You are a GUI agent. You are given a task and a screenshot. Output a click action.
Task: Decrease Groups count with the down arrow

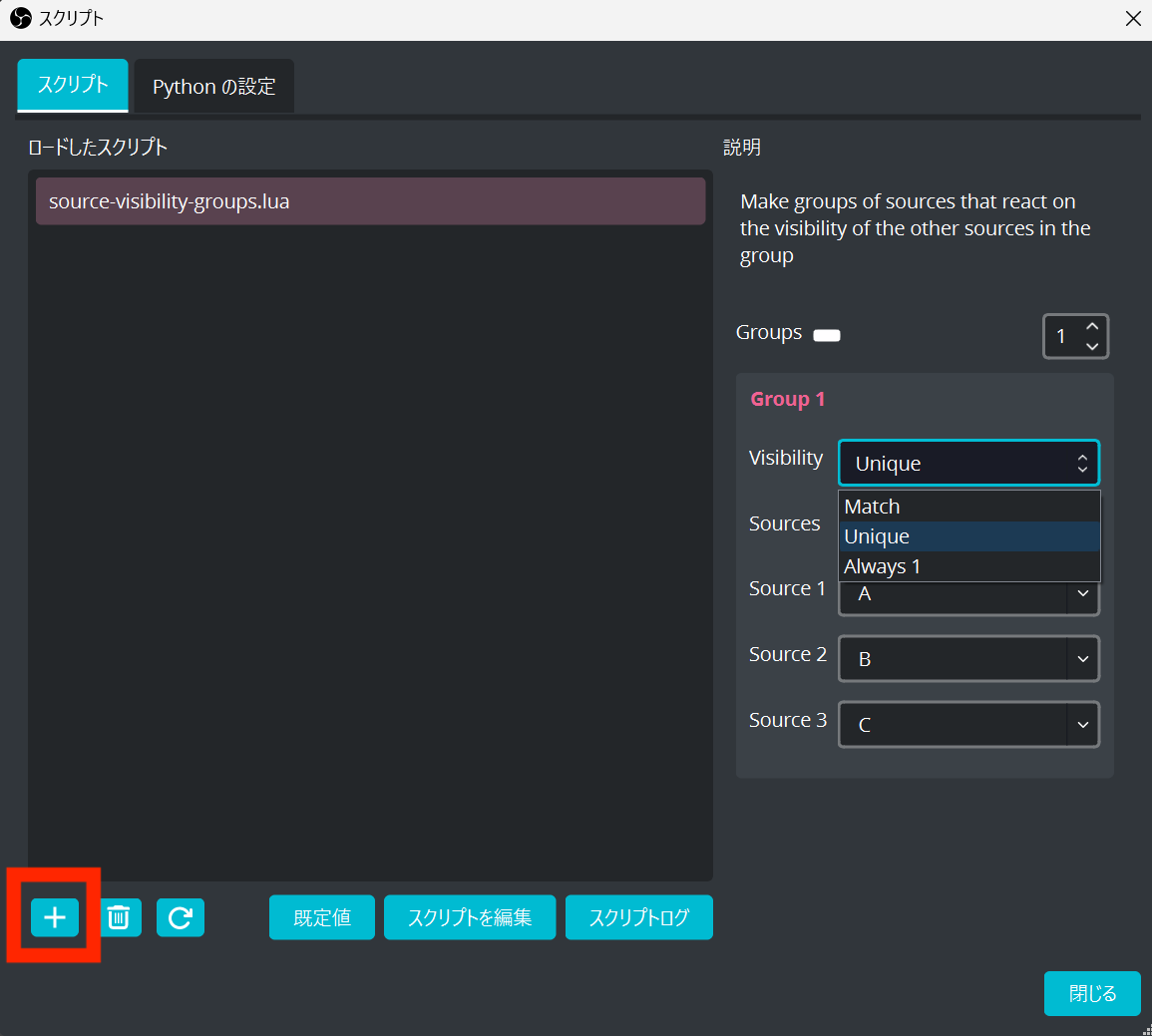pyautogui.click(x=1092, y=346)
